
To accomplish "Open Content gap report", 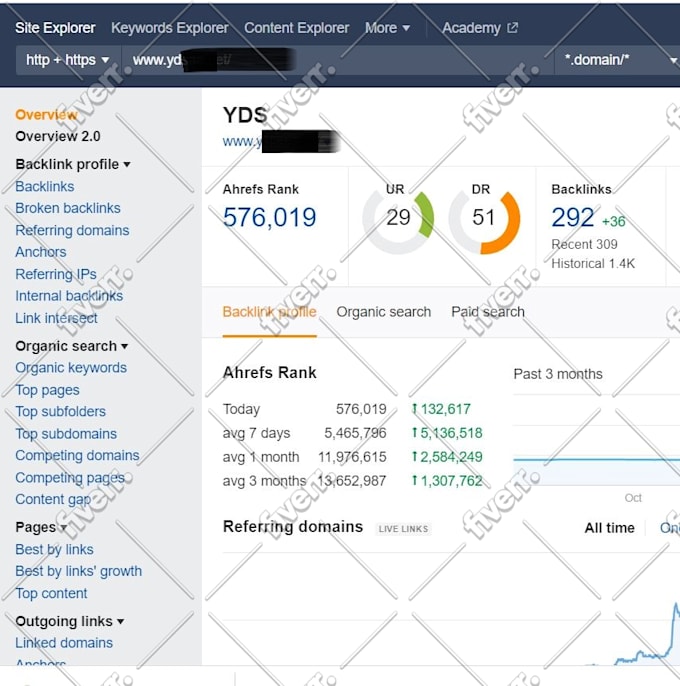I will click(53, 499).
